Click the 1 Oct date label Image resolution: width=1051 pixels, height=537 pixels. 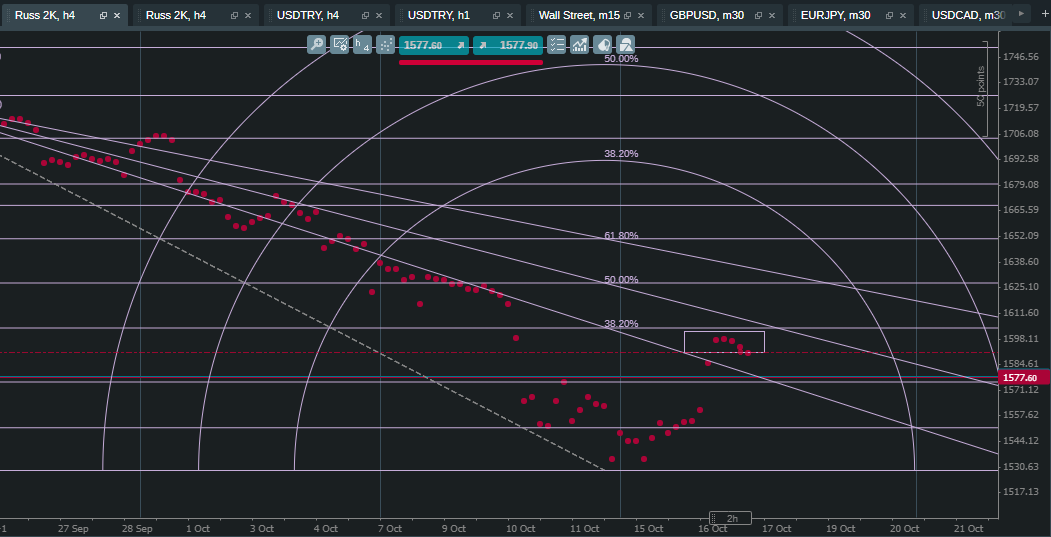[x=197, y=528]
